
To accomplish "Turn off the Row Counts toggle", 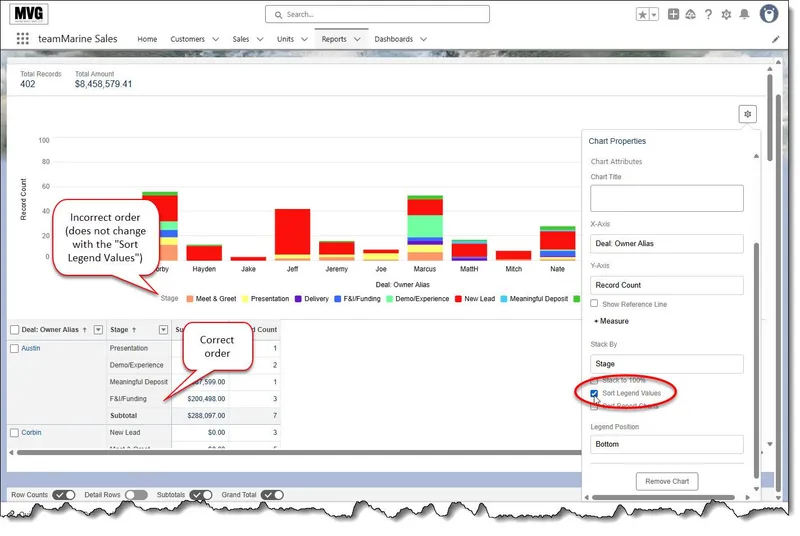I will click(x=64, y=495).
